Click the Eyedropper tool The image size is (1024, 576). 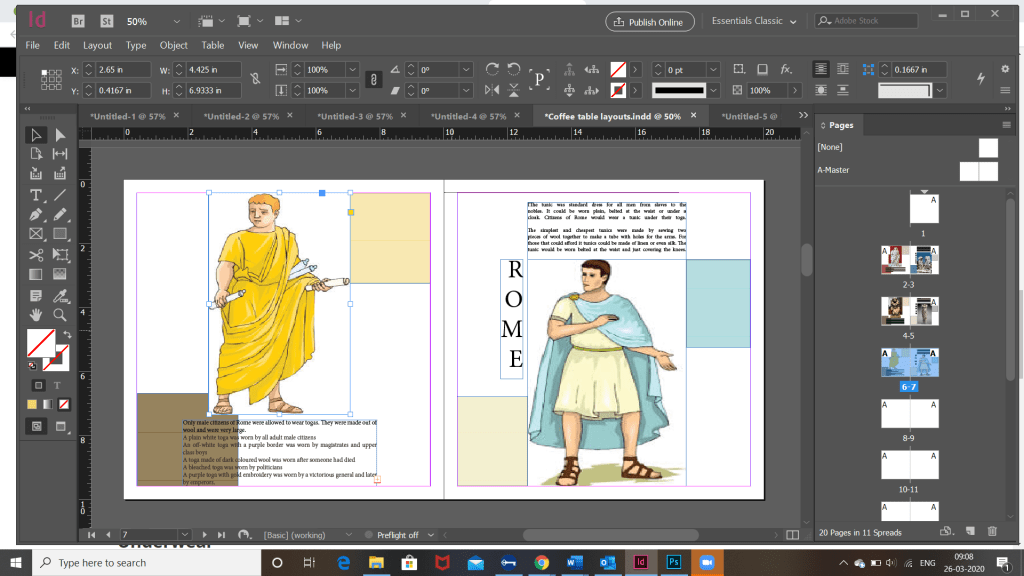point(60,295)
